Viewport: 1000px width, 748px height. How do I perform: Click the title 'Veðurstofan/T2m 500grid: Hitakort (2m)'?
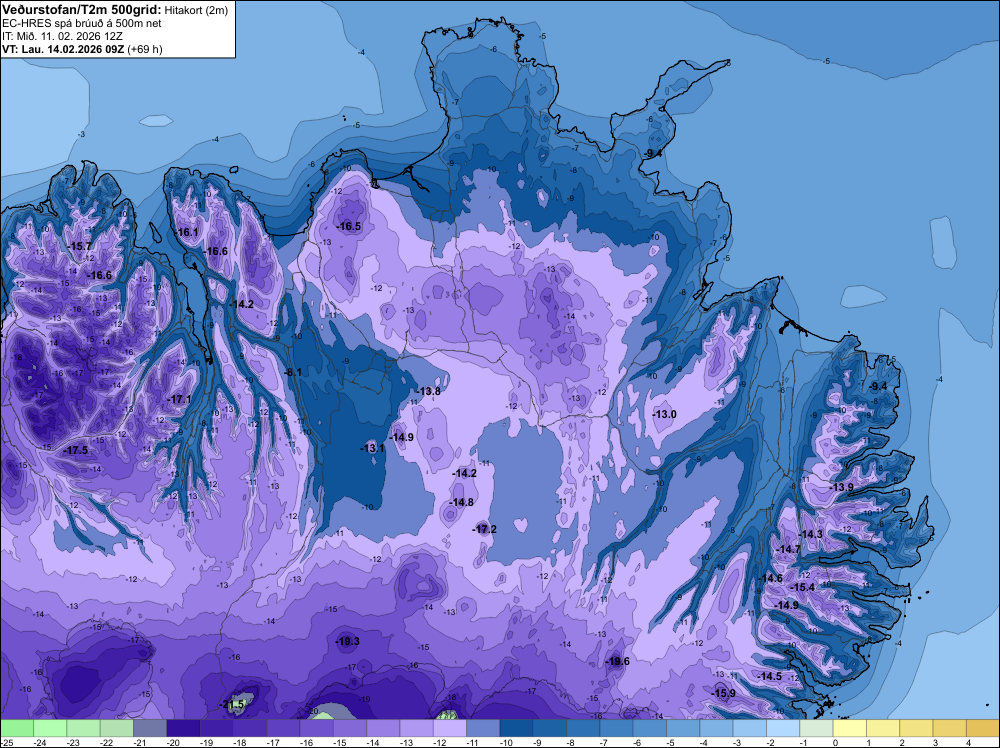(115, 10)
